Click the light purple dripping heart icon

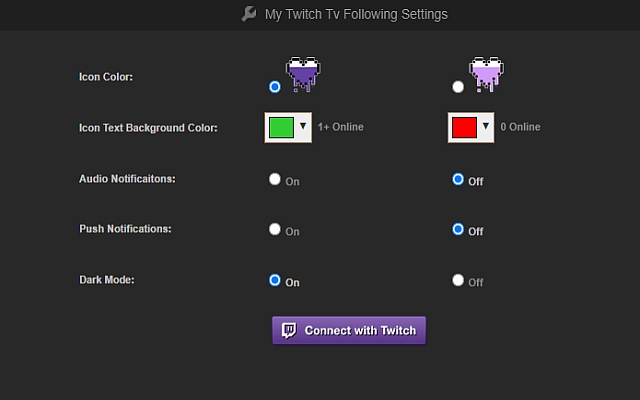pyautogui.click(x=487, y=74)
